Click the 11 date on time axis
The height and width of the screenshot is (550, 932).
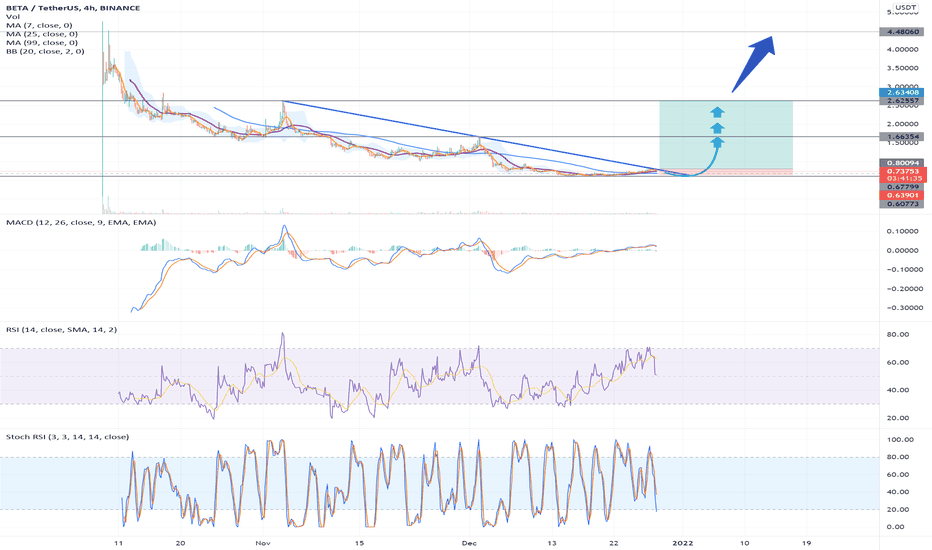coord(118,543)
